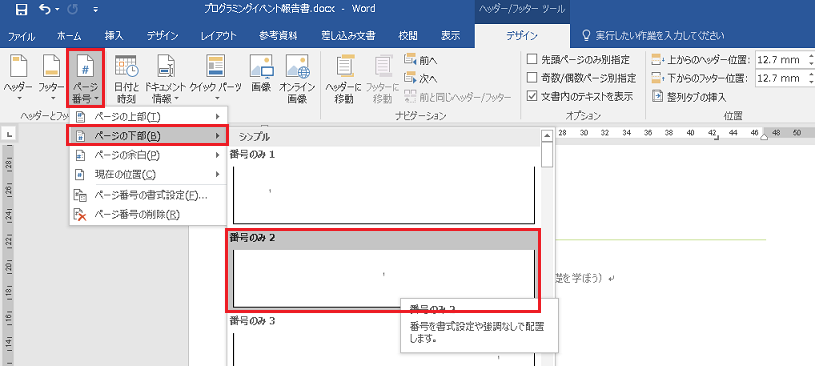Insert 日付と時刻 (Date and Time)
The height and width of the screenshot is (366, 815).
pos(125,78)
